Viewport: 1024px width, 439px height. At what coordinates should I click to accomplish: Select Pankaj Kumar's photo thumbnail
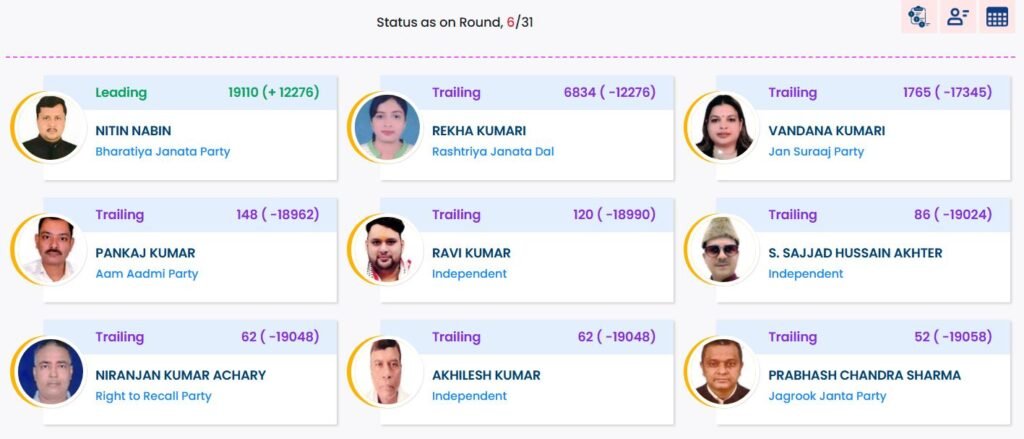[x=49, y=249]
